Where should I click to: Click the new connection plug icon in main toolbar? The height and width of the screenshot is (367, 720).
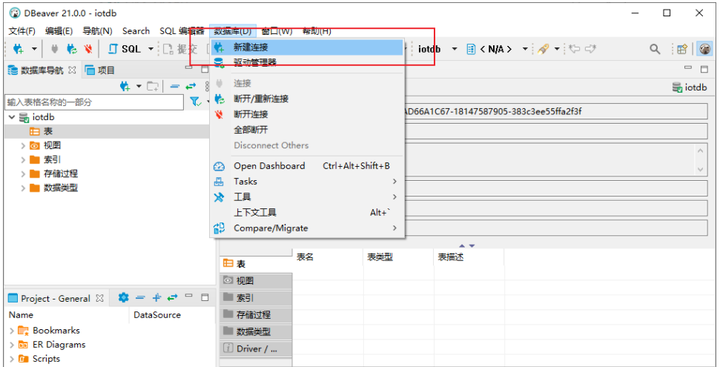[x=18, y=49]
